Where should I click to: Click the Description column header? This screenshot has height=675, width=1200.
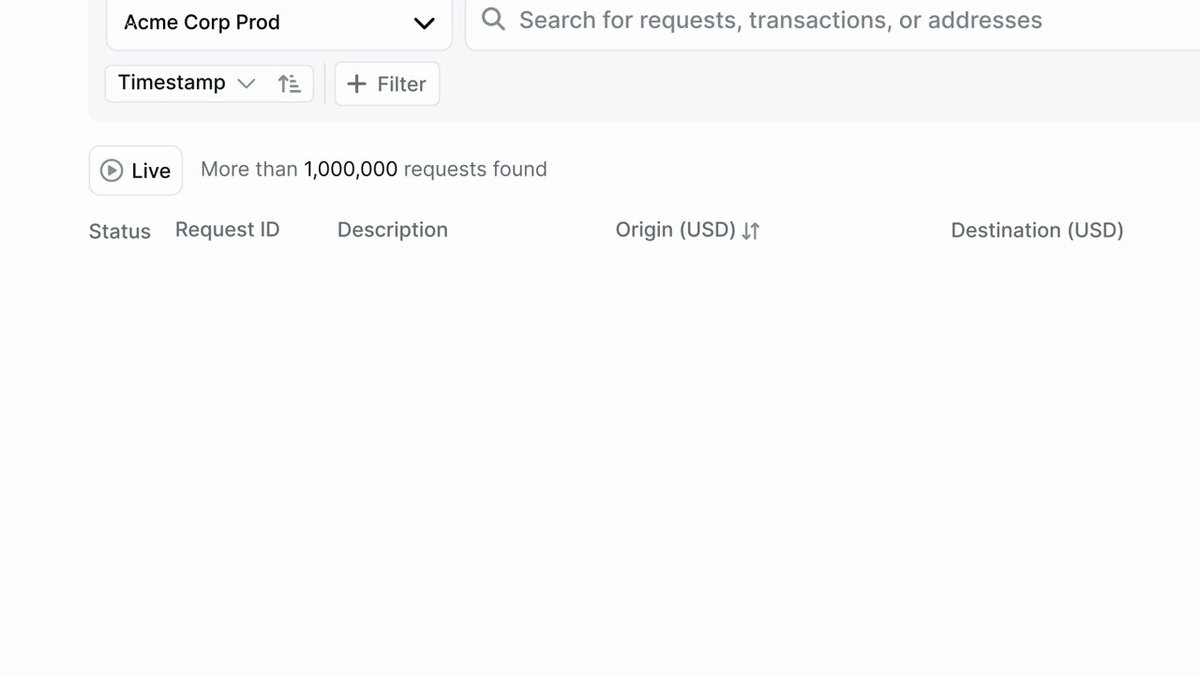(x=392, y=230)
